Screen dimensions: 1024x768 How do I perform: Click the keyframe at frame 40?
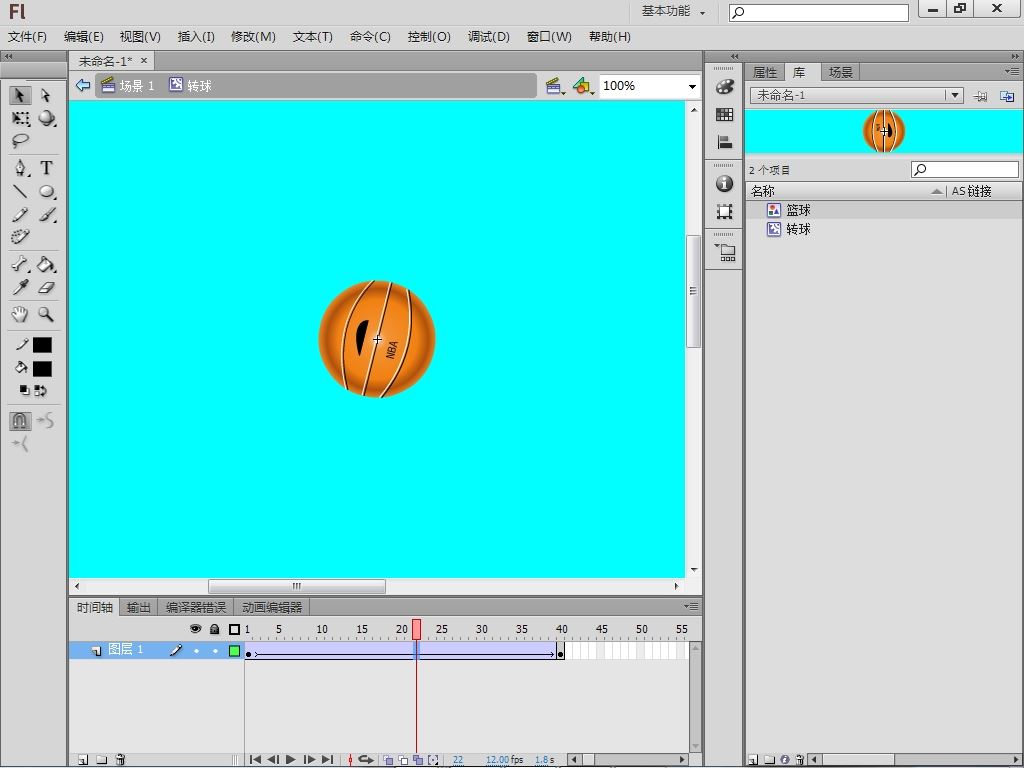tap(560, 654)
